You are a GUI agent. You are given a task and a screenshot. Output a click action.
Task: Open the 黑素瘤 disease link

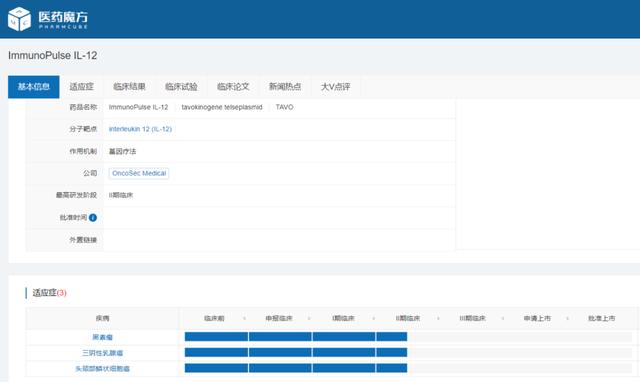point(102,337)
